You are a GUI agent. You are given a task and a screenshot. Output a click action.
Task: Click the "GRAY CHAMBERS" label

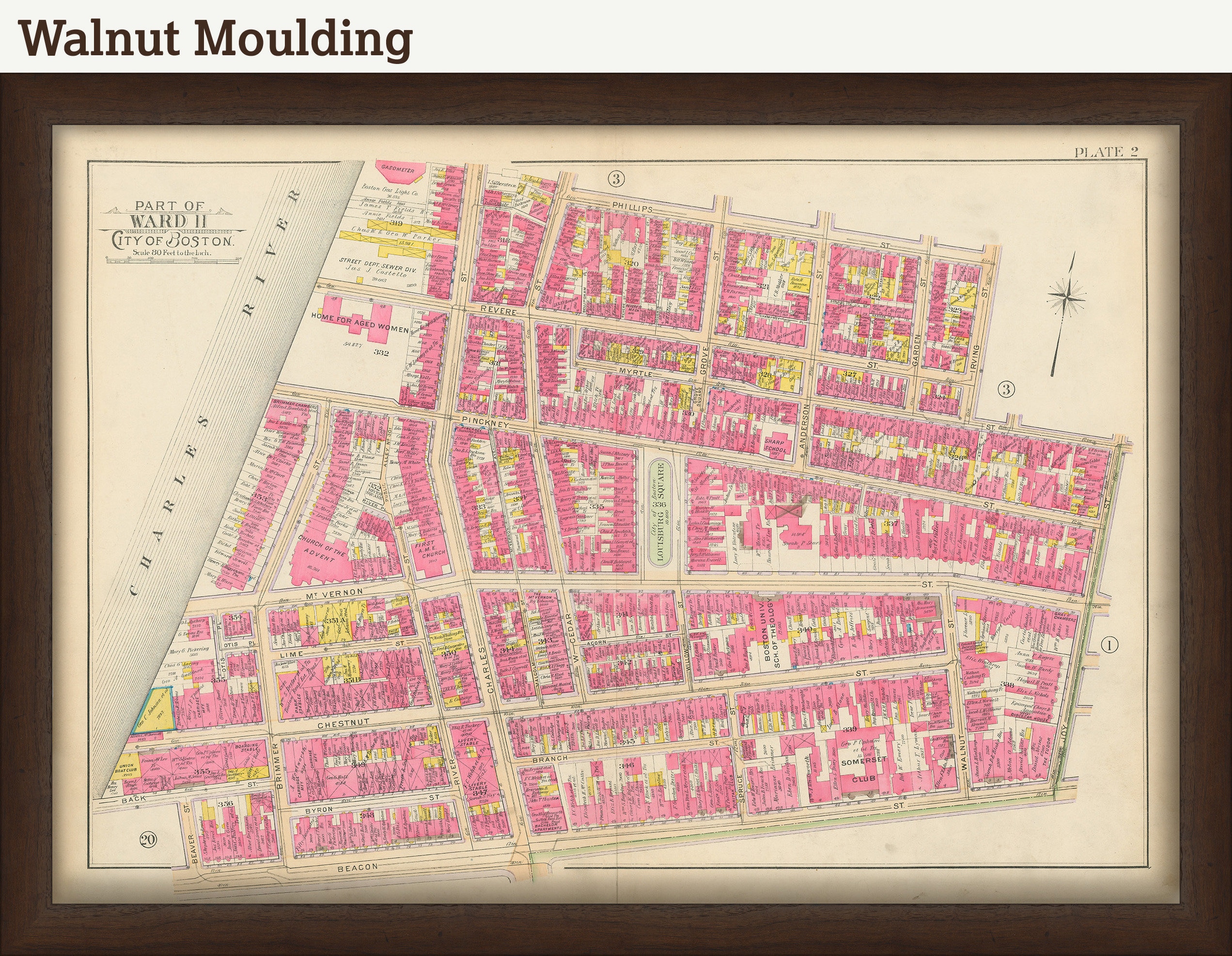tap(1064, 618)
